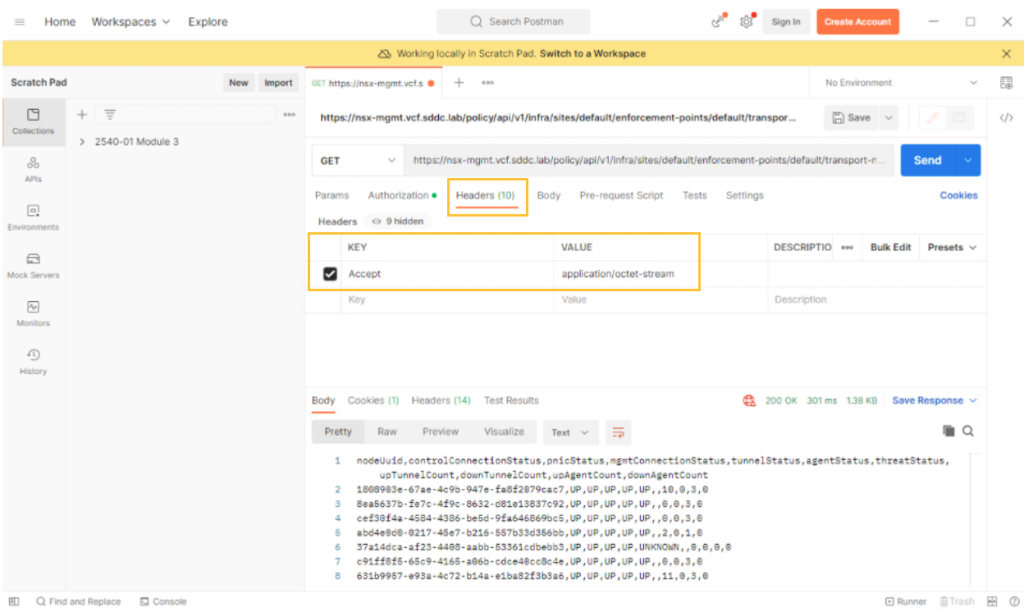Click the comments icon beside Save
The height and width of the screenshot is (612, 1024).
point(959,118)
